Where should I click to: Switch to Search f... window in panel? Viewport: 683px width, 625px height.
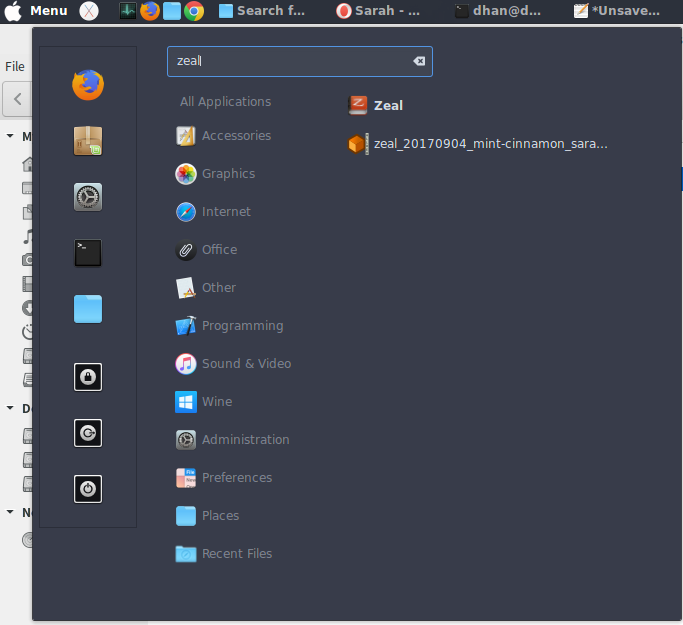262,11
